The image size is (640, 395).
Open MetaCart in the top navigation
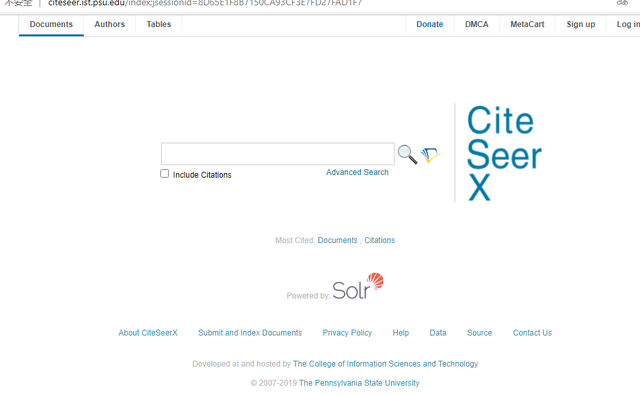pyautogui.click(x=527, y=24)
